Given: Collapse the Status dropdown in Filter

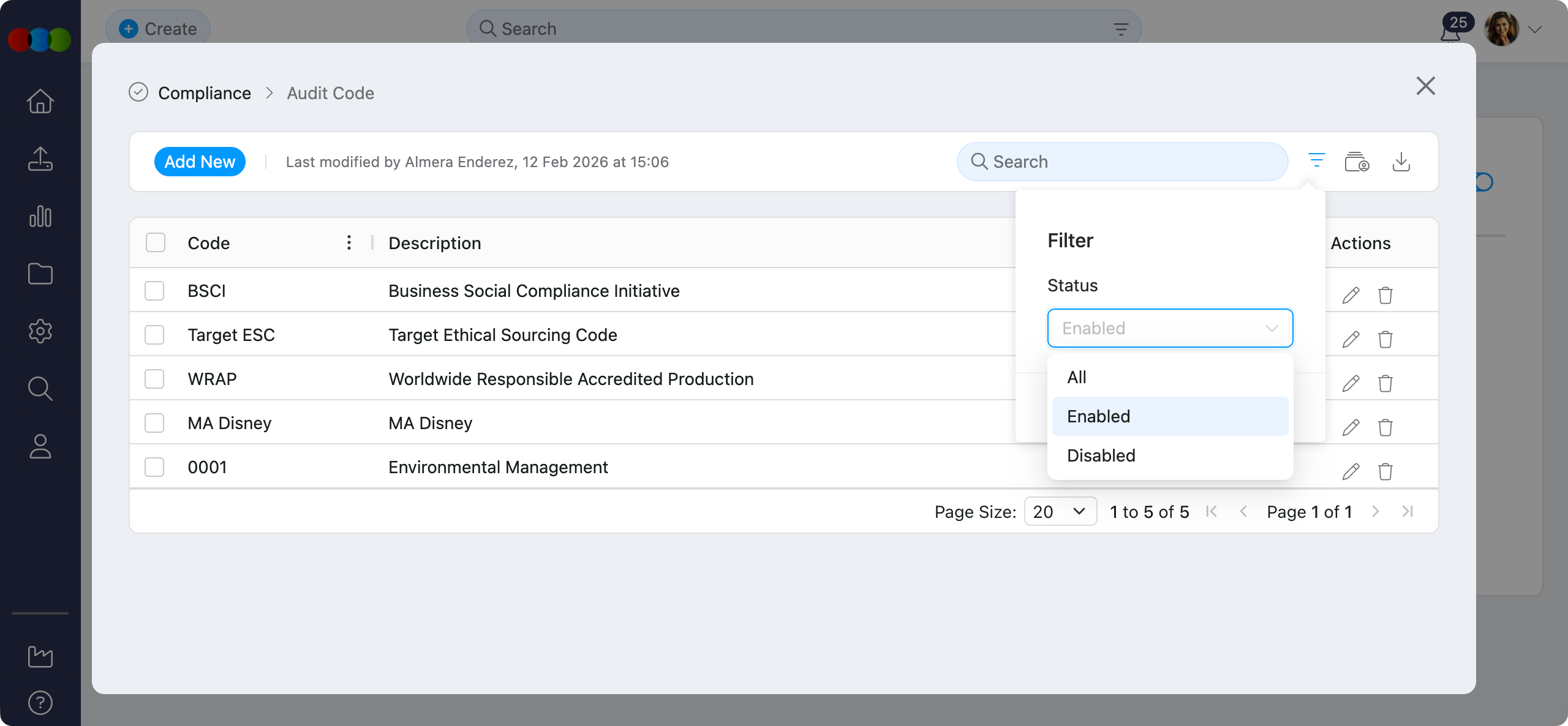Looking at the screenshot, I should coord(1272,328).
